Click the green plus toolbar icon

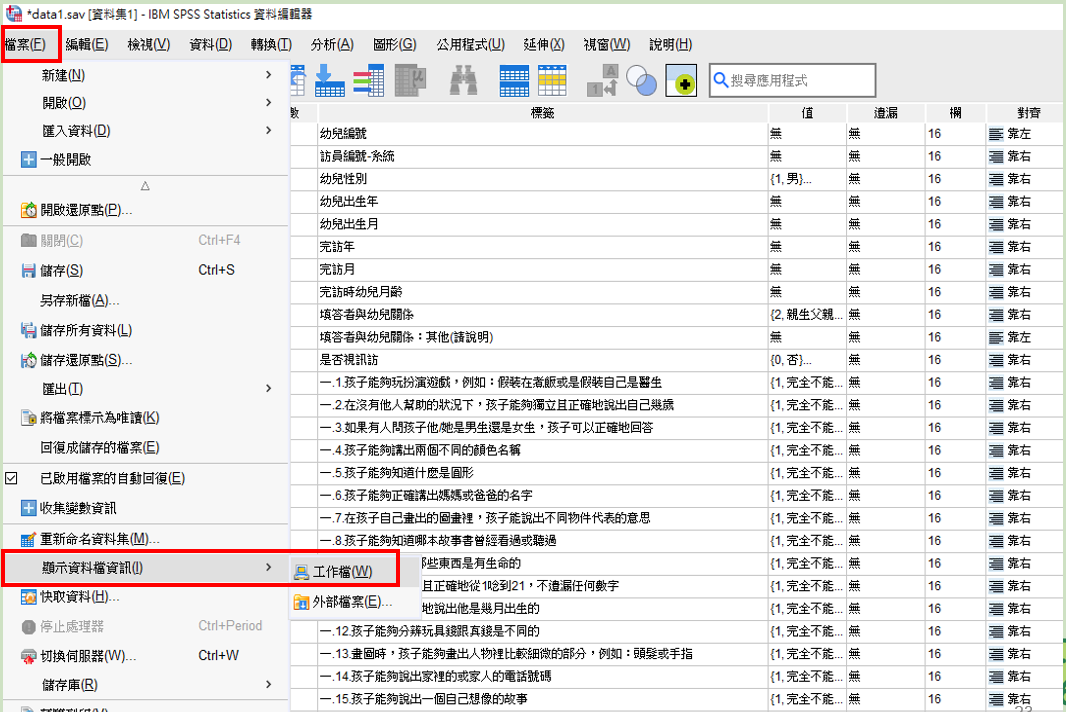pos(682,82)
